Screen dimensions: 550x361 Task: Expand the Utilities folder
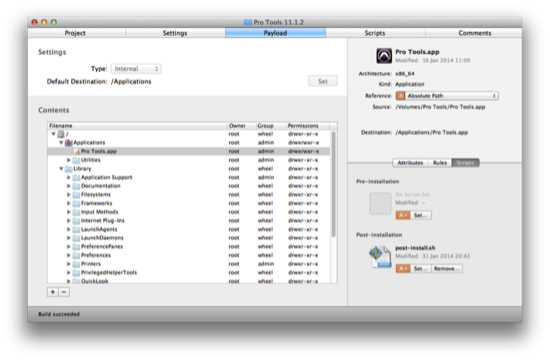pos(69,160)
